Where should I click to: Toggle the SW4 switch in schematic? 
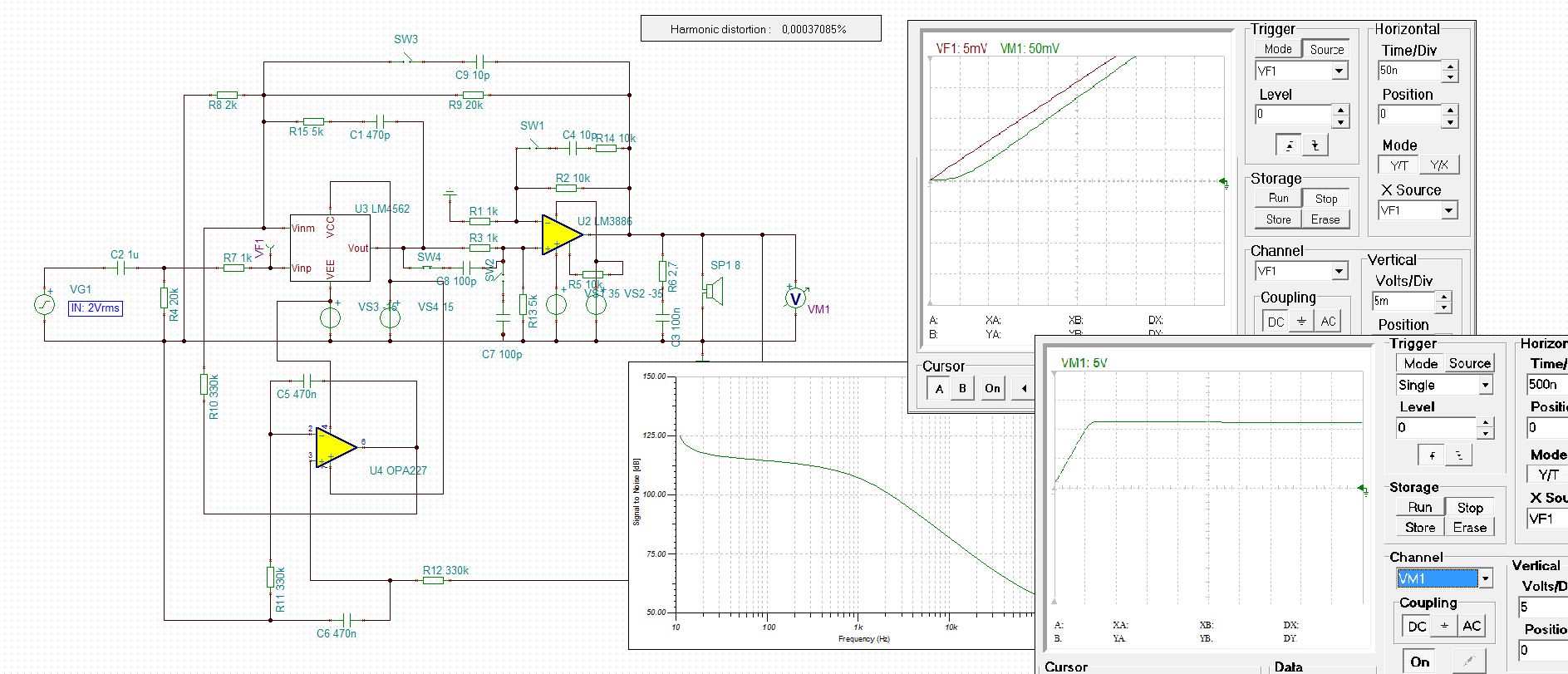point(429,267)
